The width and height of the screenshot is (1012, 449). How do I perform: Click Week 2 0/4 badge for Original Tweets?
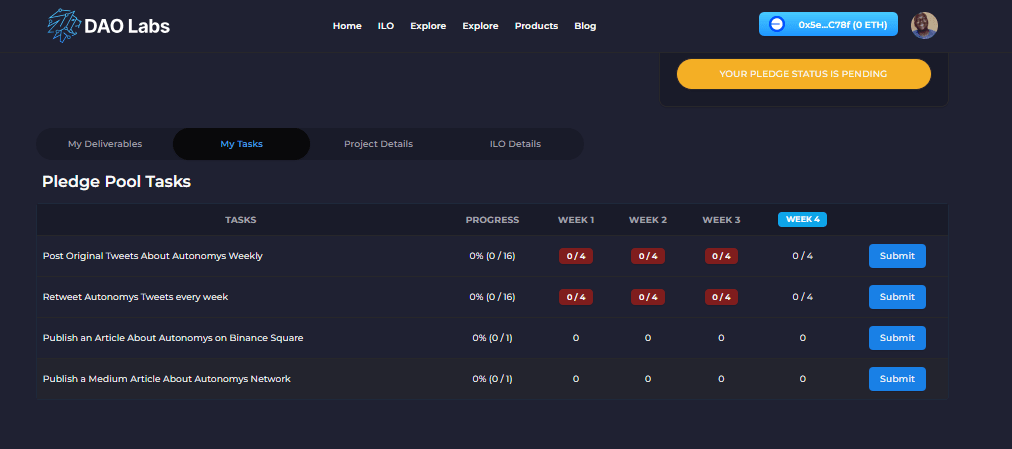648,256
